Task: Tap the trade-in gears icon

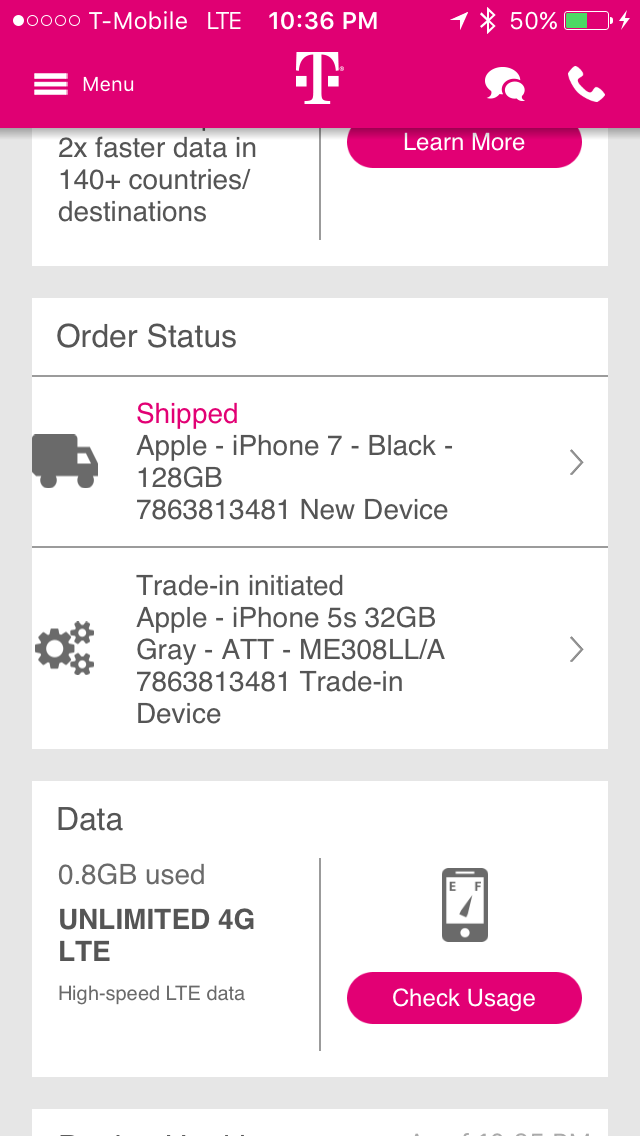Action: [65, 648]
